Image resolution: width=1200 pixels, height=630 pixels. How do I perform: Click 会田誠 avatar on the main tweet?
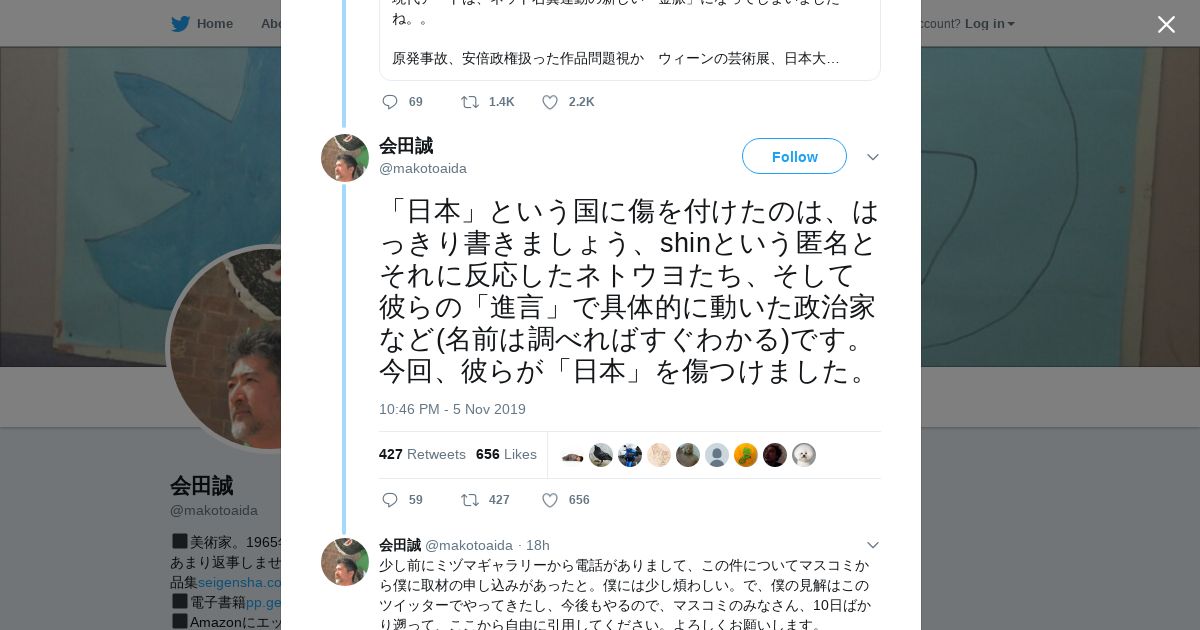pyautogui.click(x=345, y=158)
